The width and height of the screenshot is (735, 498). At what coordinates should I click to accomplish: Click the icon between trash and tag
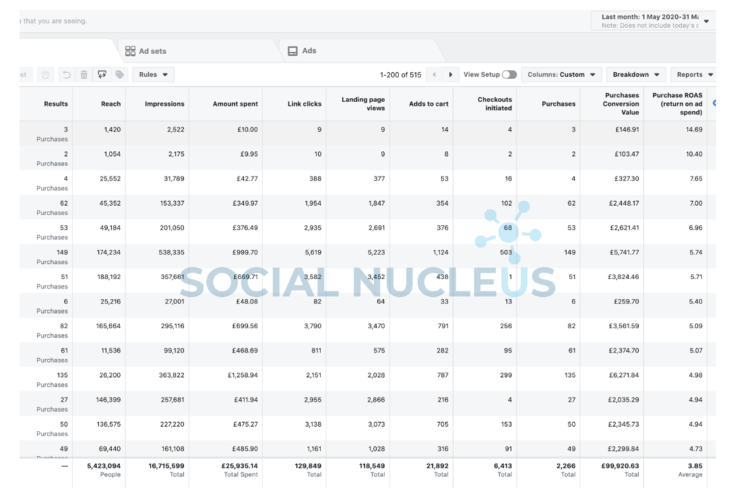101,75
